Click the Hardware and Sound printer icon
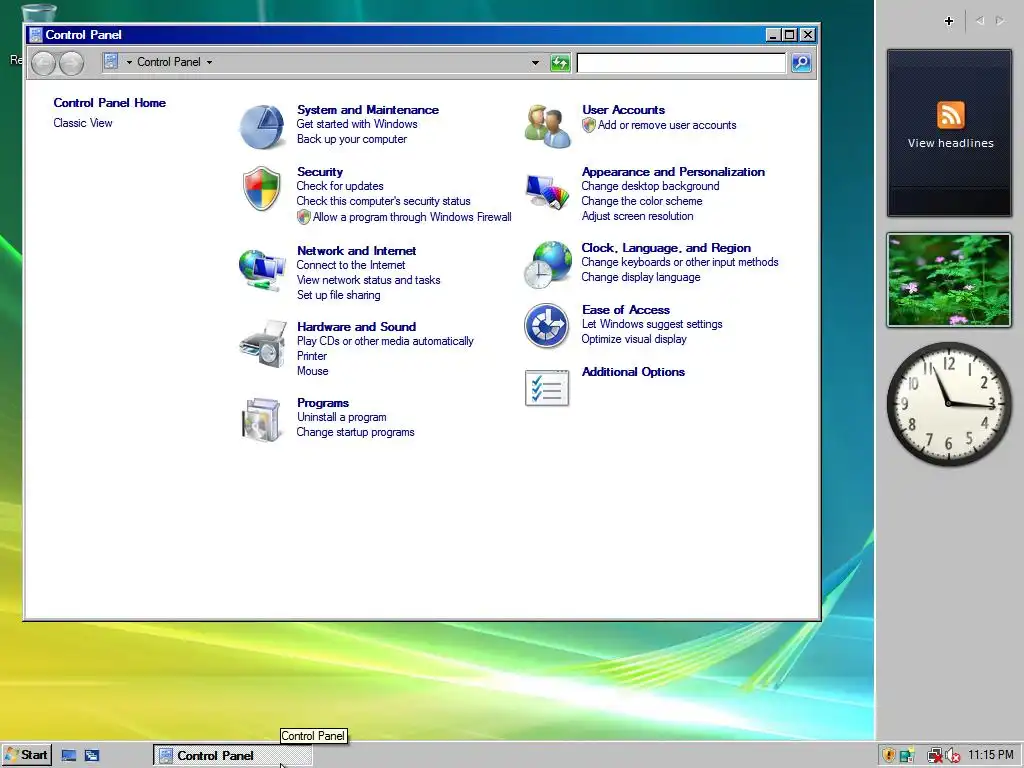This screenshot has width=1024, height=768. pos(263,344)
